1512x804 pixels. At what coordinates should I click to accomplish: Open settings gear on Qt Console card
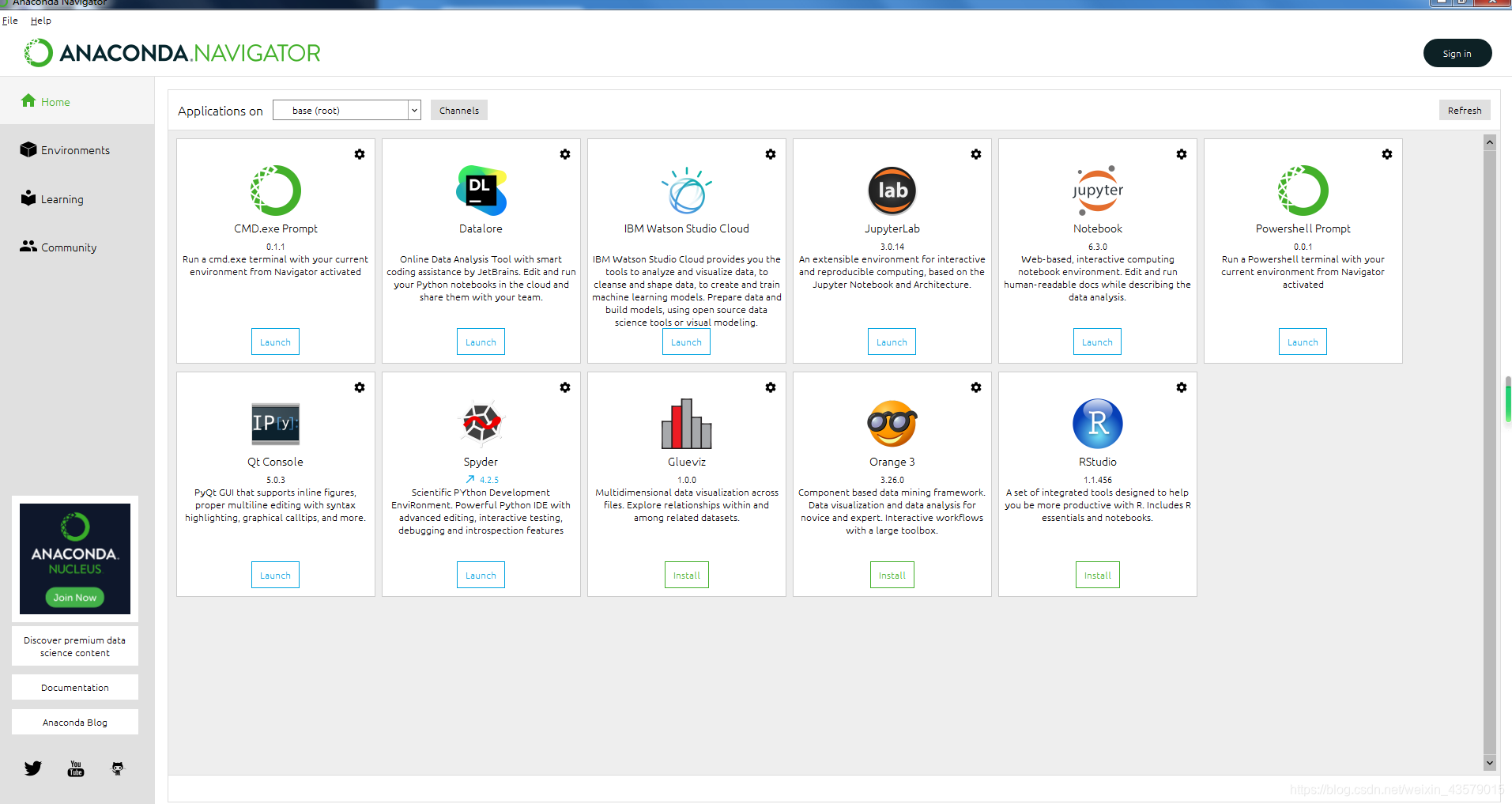360,387
